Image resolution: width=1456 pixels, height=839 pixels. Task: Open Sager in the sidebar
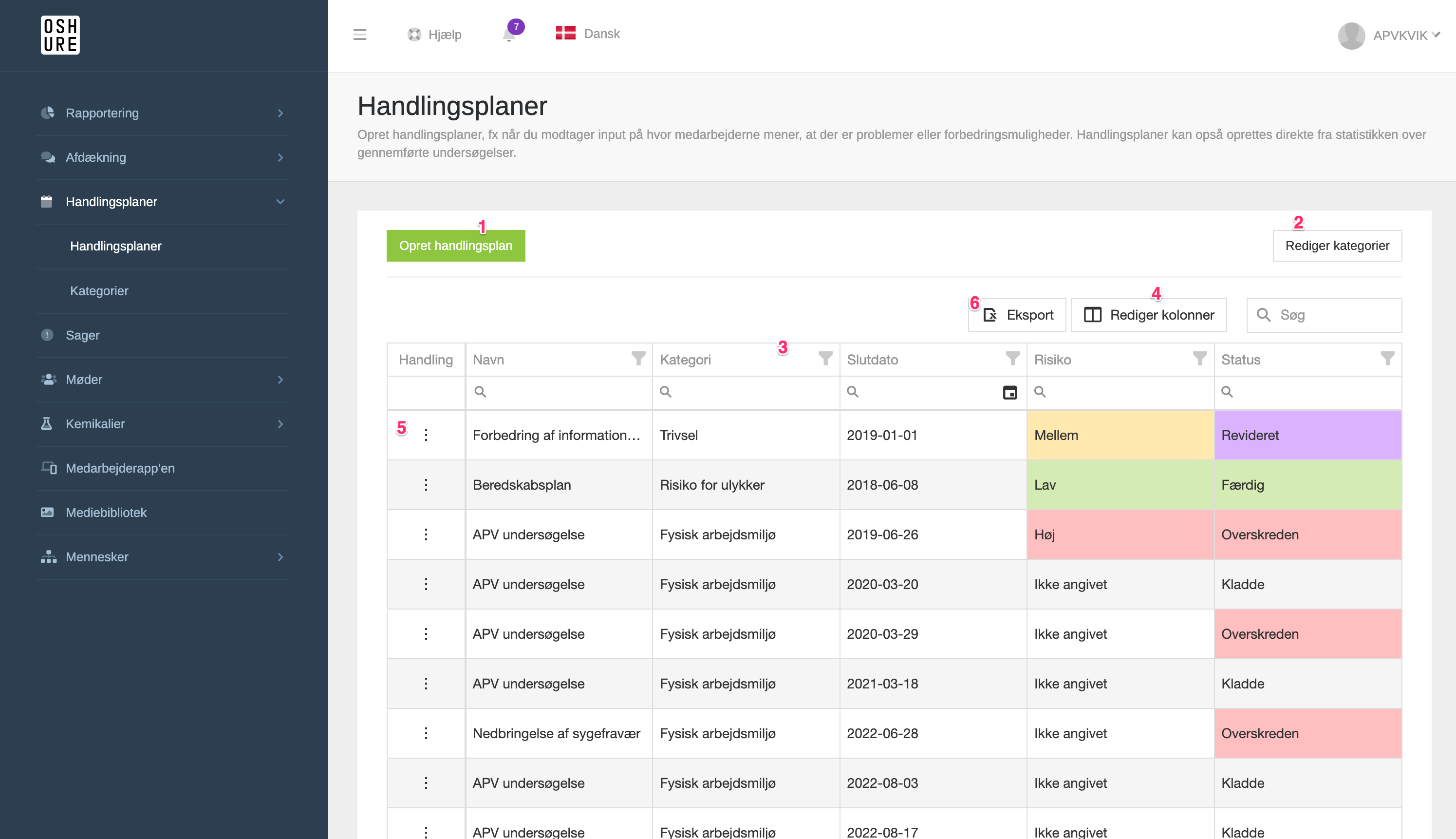(x=82, y=335)
